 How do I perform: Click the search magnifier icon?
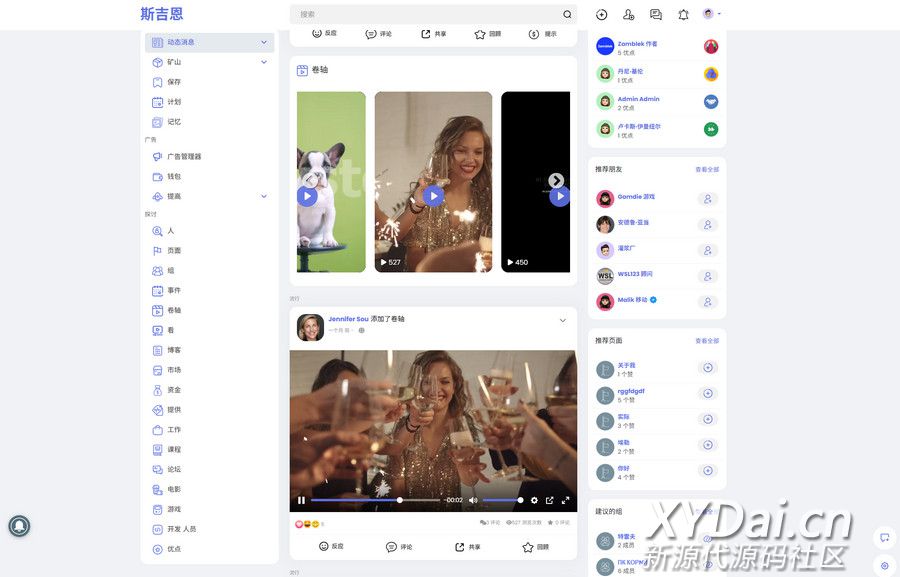pos(567,15)
